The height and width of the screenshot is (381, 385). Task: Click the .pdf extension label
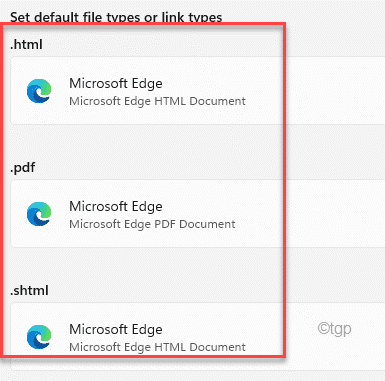click(x=23, y=168)
